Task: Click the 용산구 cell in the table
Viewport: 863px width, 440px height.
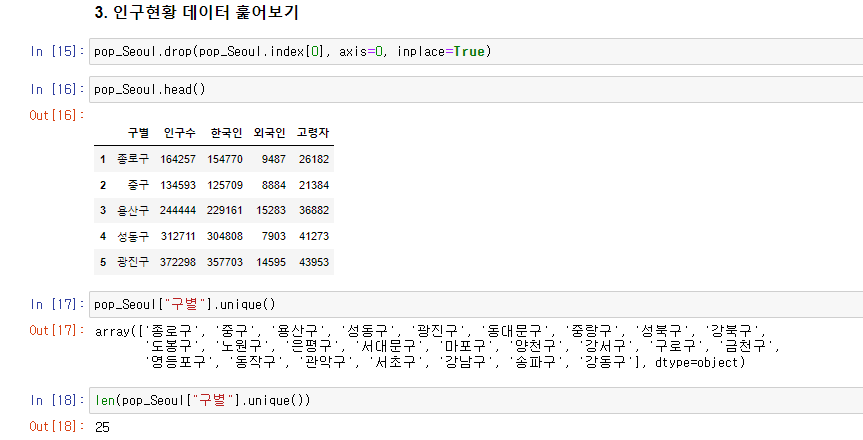Action: (x=133, y=210)
